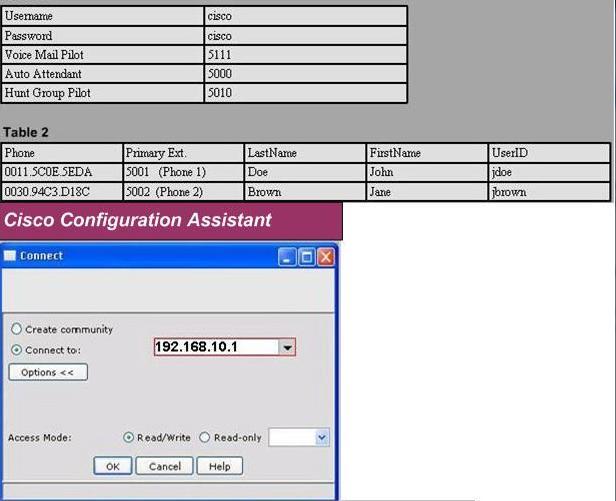This screenshot has width=616, height=501.
Task: Click the Auto Attendant 5000 value
Action: click(306, 73)
